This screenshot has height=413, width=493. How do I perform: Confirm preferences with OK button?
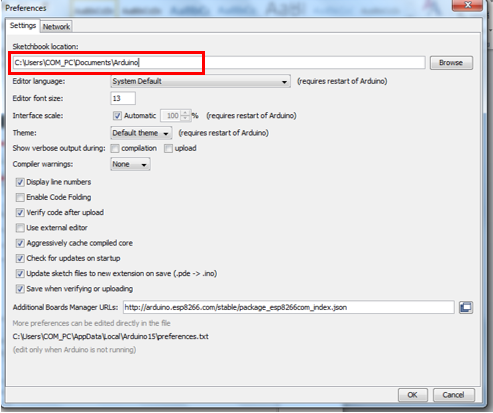[413, 395]
